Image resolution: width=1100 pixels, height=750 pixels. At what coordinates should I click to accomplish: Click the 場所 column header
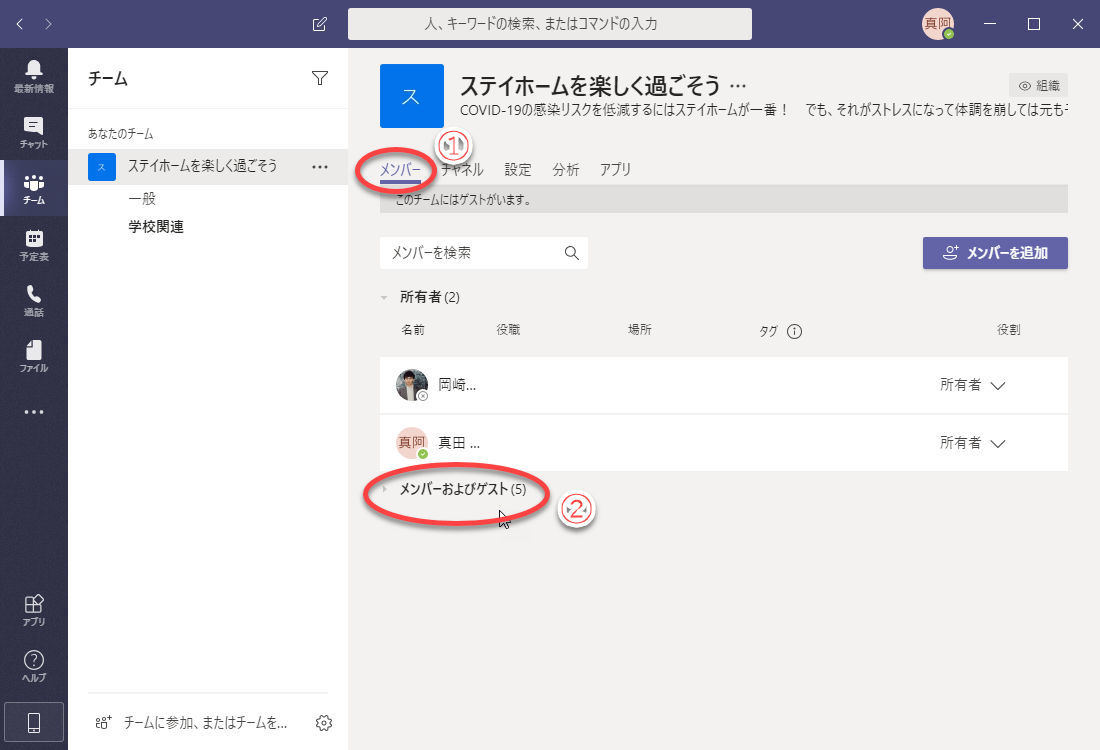point(640,330)
